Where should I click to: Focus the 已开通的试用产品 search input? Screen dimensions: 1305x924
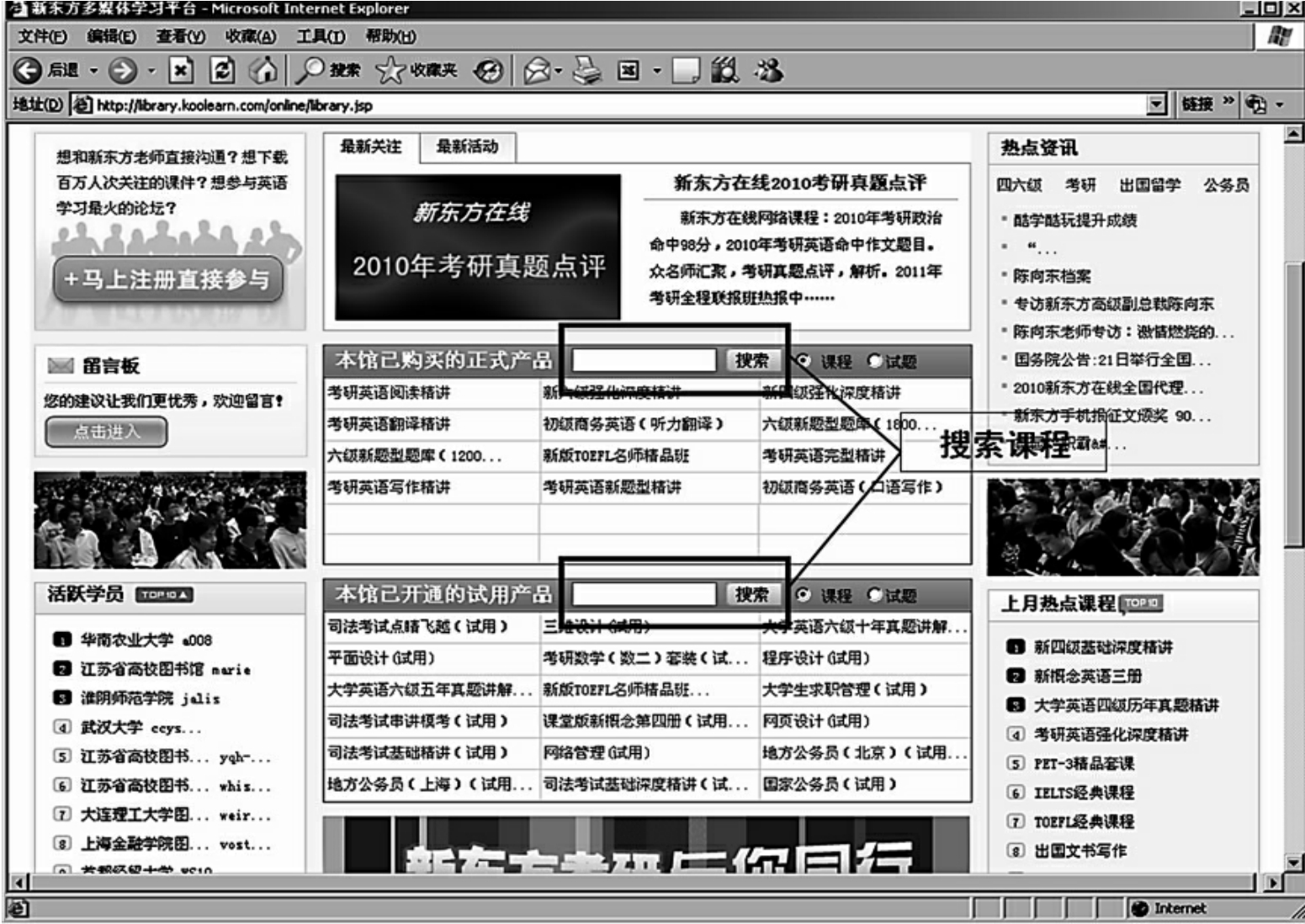tap(644, 594)
